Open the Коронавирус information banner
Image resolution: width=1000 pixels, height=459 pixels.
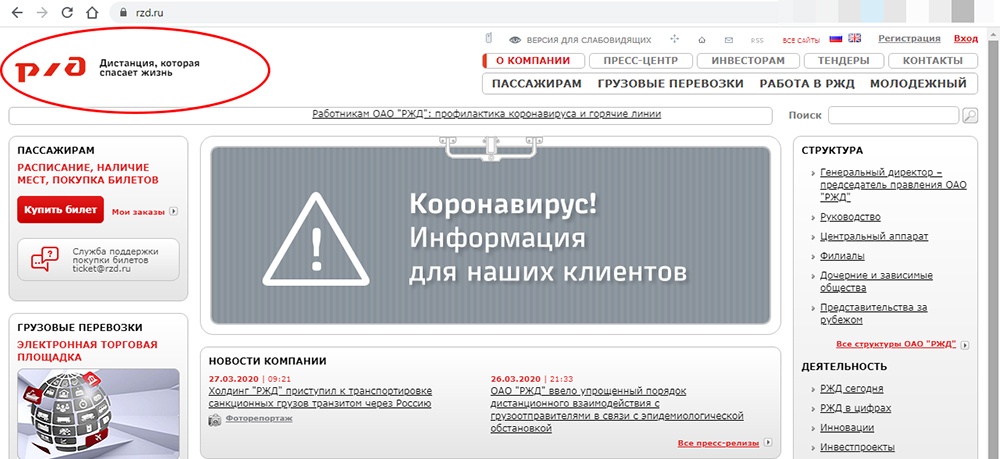click(x=490, y=235)
